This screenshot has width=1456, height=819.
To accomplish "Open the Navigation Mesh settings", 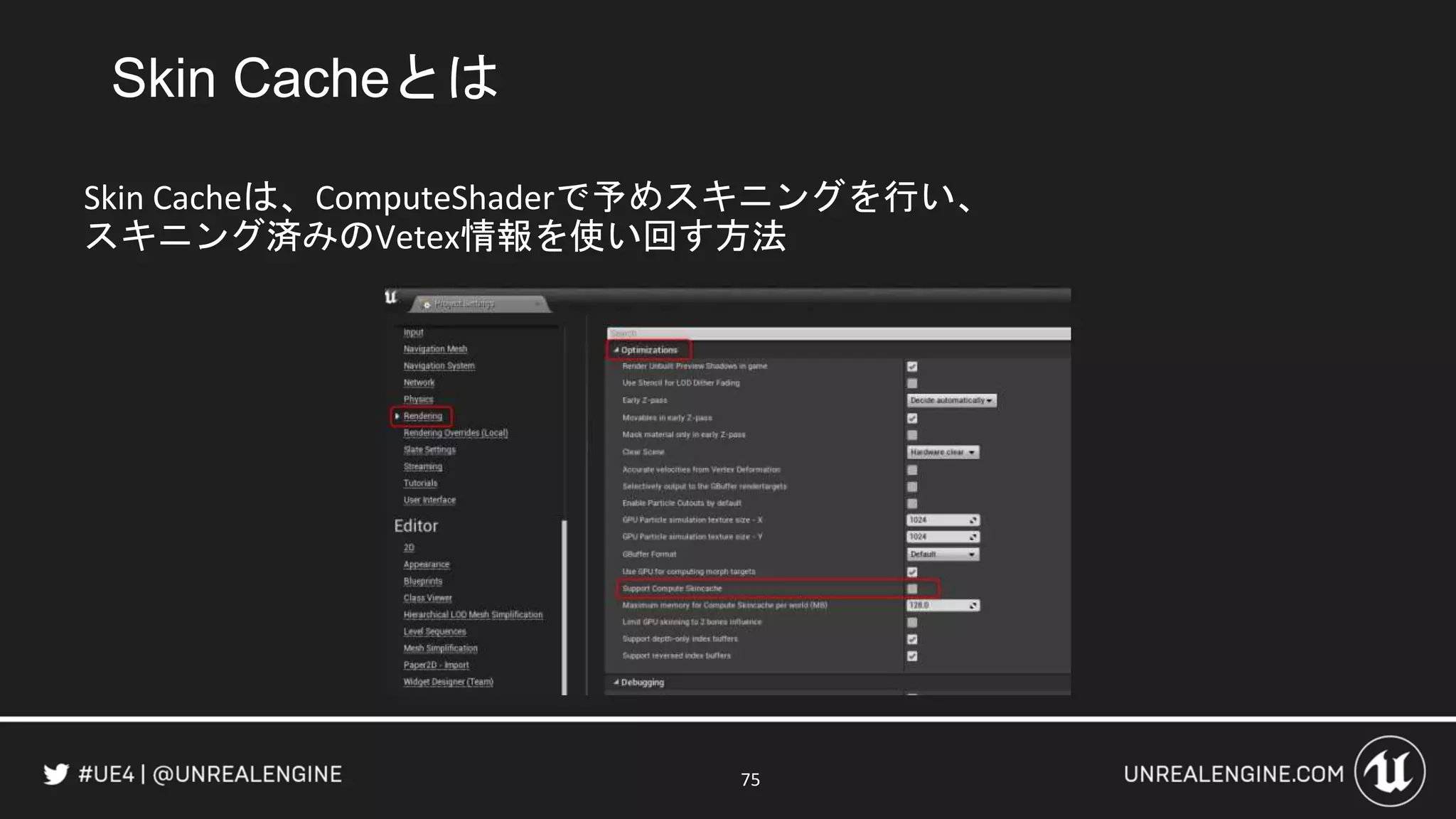I will (x=435, y=349).
